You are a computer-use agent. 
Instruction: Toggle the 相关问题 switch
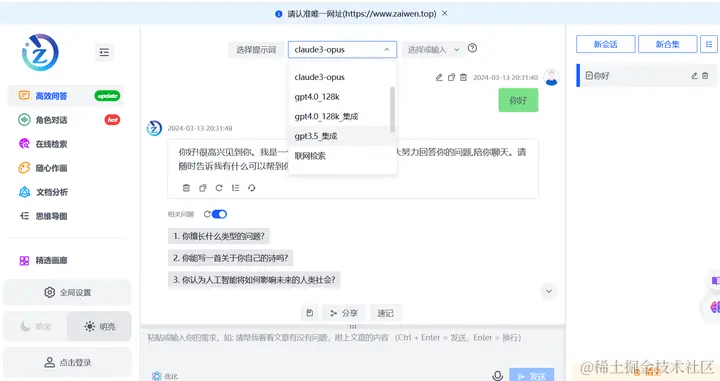219,214
